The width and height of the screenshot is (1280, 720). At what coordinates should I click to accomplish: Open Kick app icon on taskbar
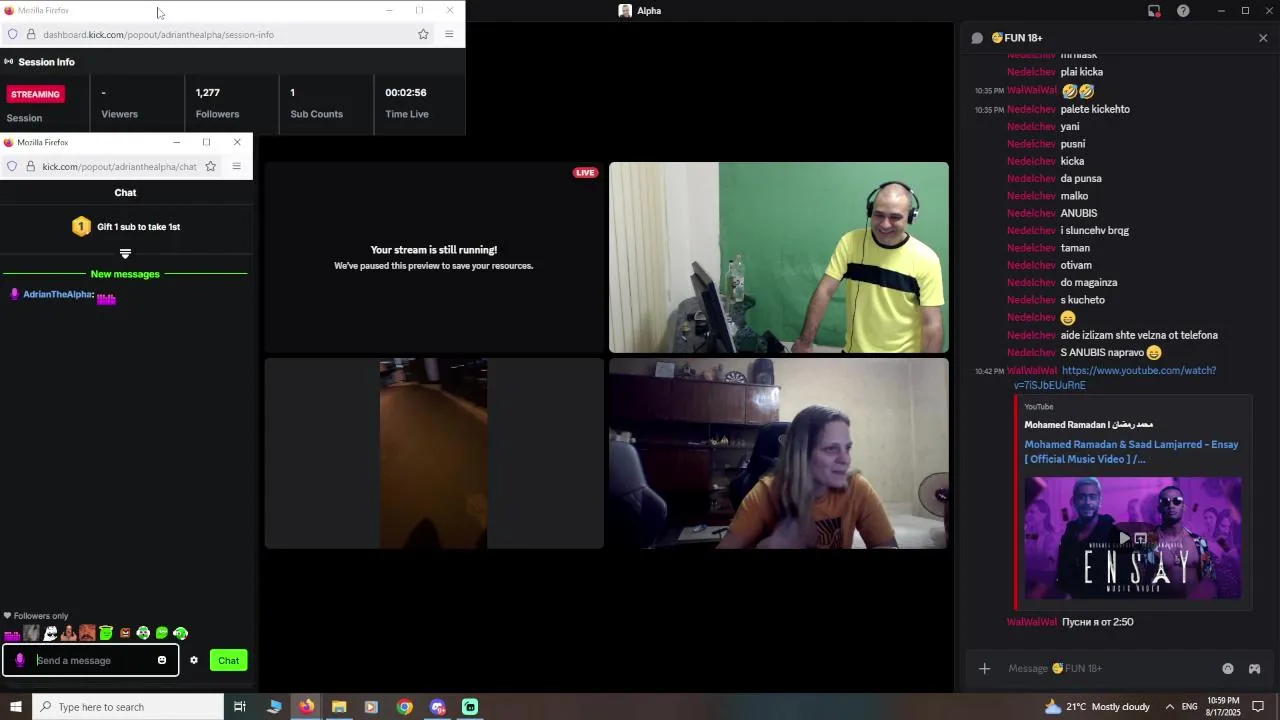[x=470, y=707]
